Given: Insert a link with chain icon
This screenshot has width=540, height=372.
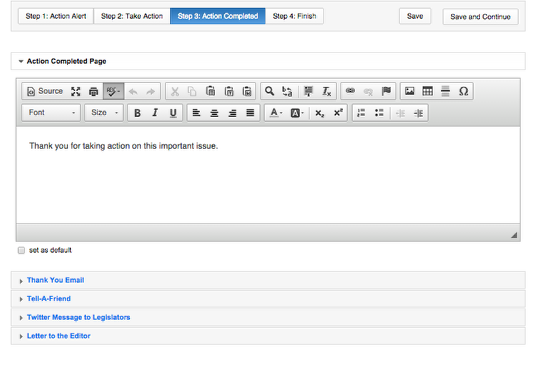Looking at the screenshot, I should click(350, 91).
